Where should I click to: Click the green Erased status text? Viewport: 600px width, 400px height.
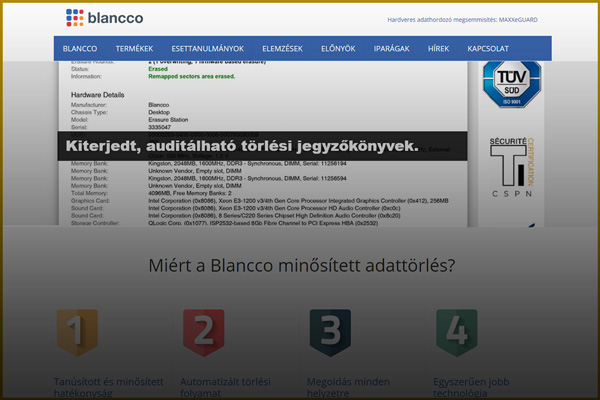coord(158,69)
